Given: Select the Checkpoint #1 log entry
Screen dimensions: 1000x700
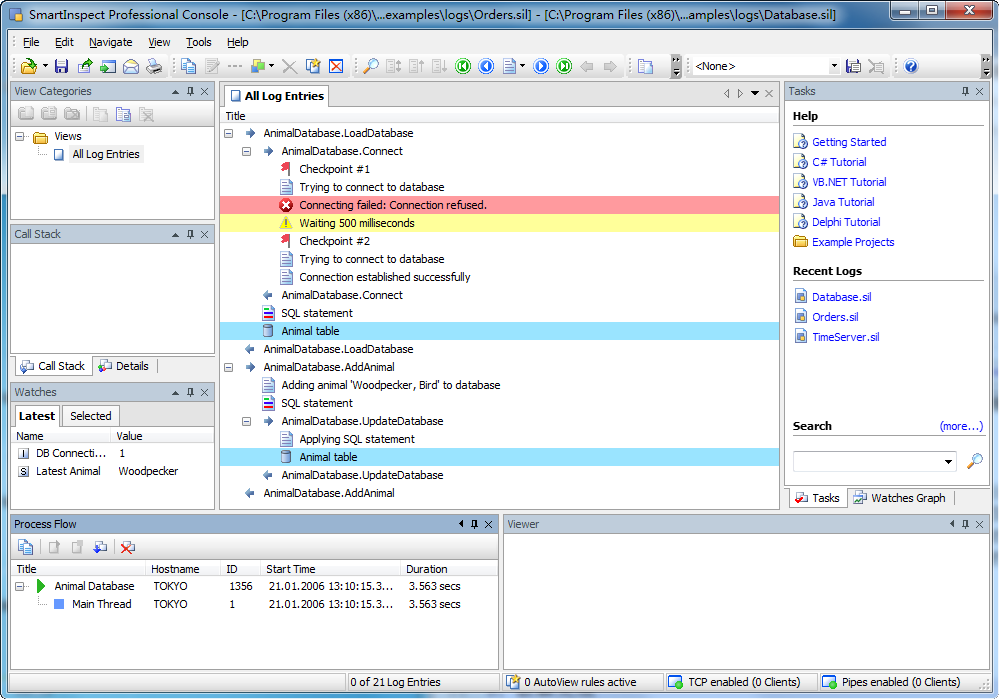Looking at the screenshot, I should tap(334, 170).
